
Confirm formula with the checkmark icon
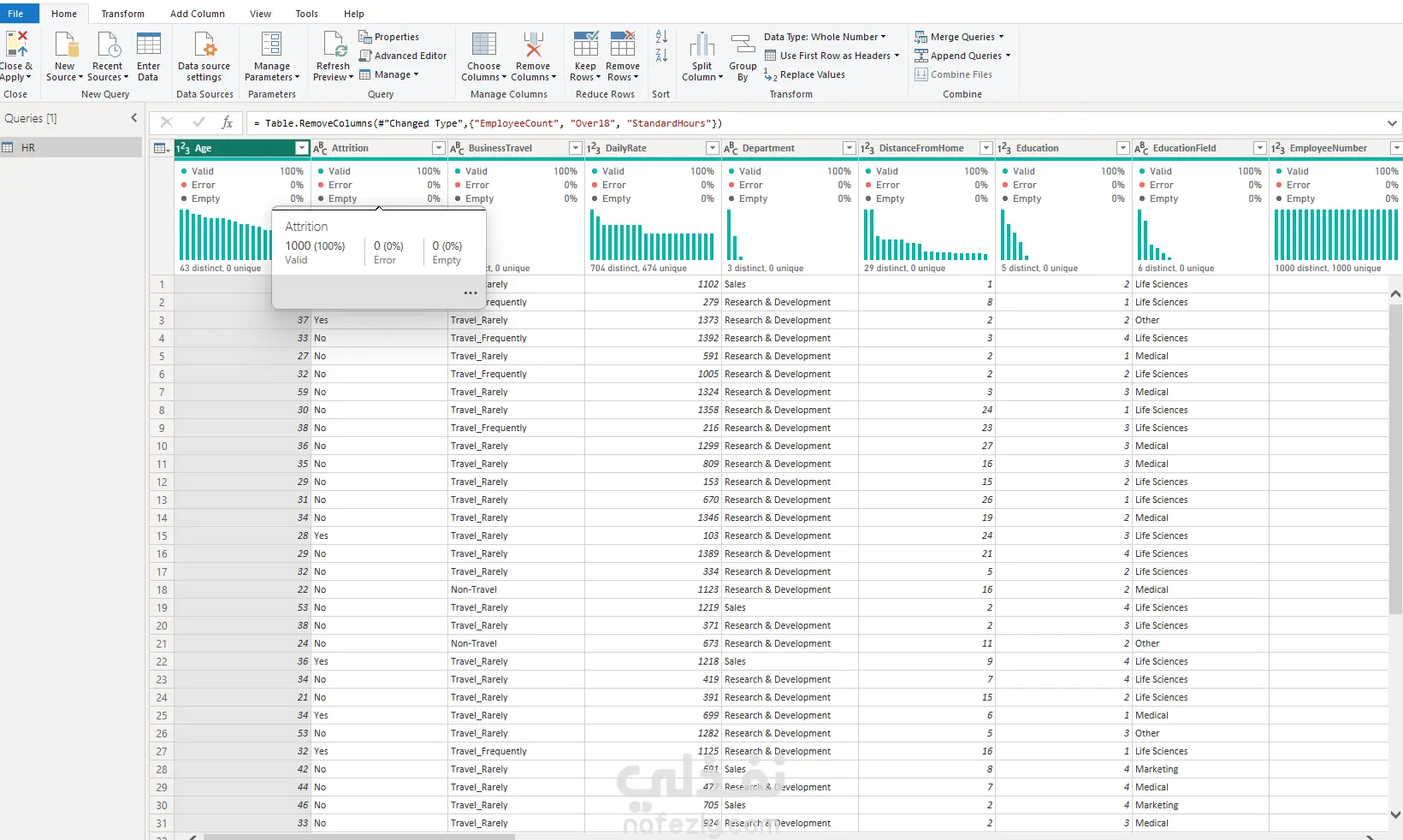198,123
